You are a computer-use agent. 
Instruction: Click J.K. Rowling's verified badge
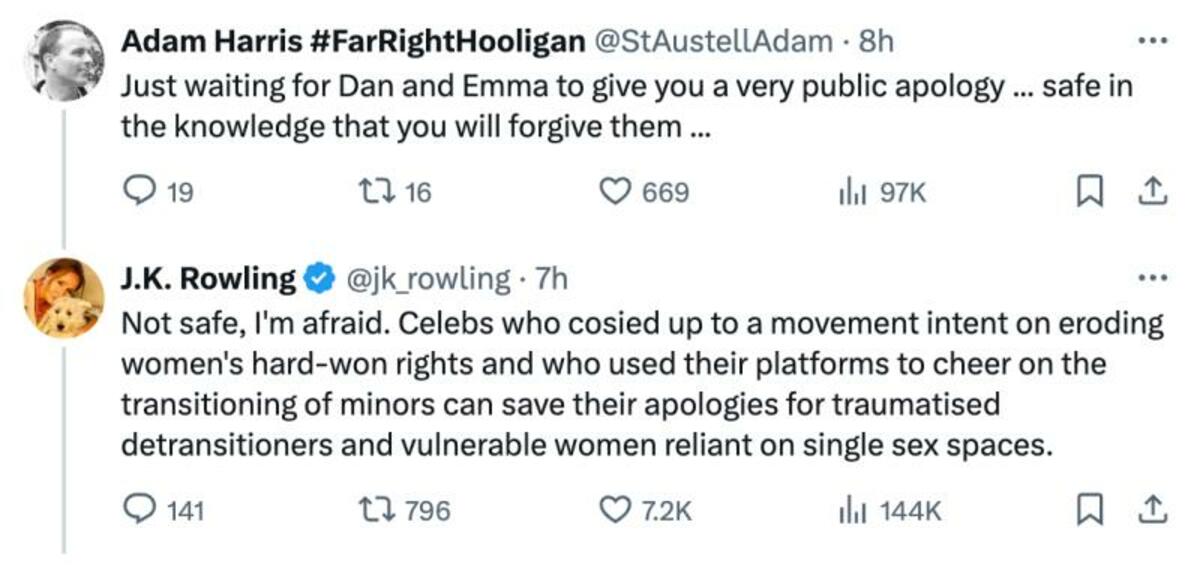(x=319, y=279)
